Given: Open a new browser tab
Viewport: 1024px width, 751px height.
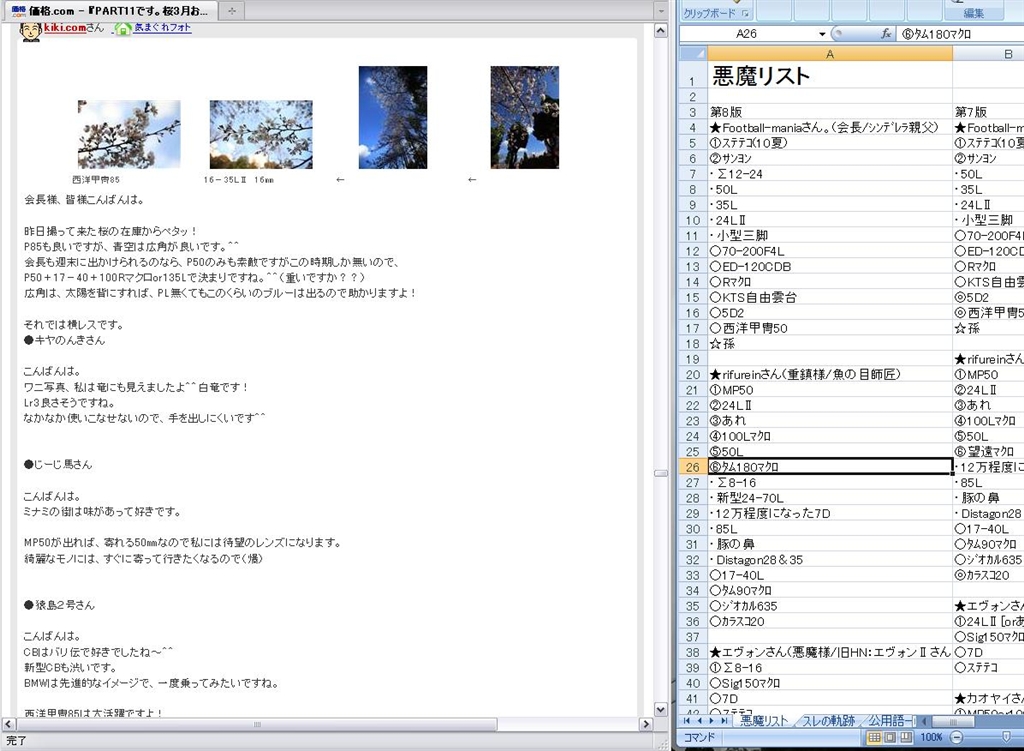Looking at the screenshot, I should click(231, 10).
